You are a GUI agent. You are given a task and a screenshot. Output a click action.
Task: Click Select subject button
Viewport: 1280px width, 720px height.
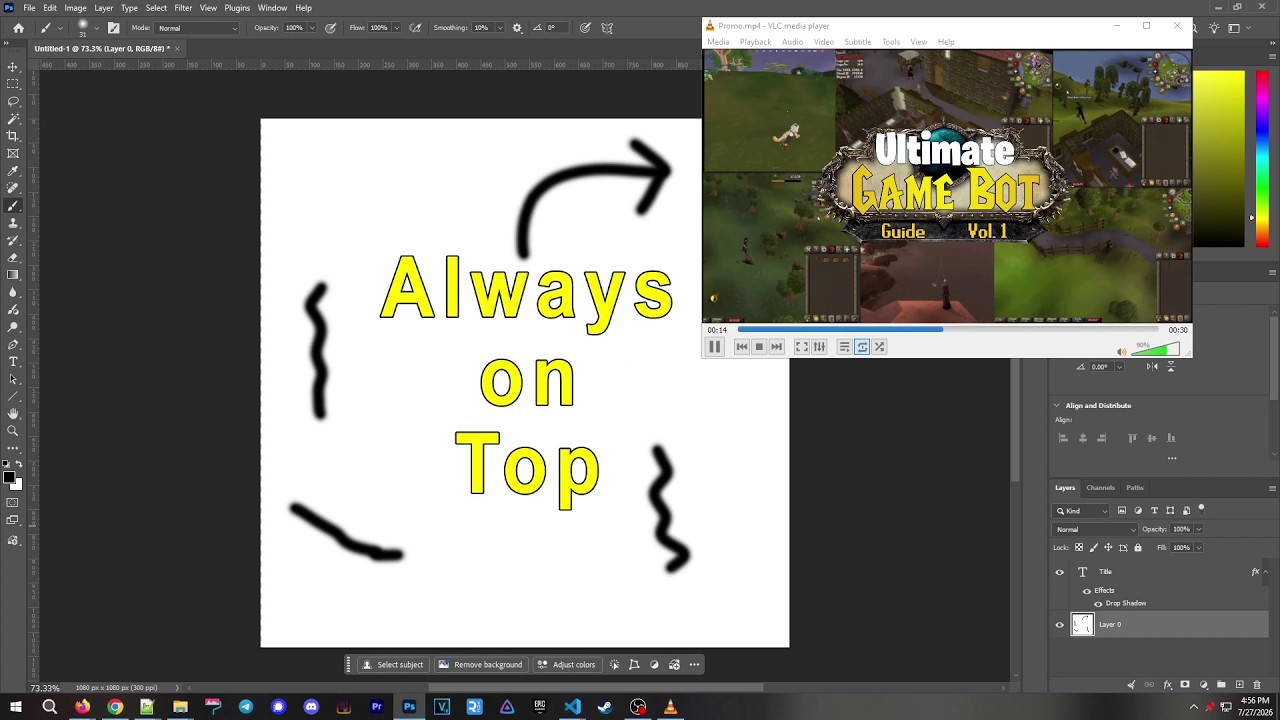393,665
